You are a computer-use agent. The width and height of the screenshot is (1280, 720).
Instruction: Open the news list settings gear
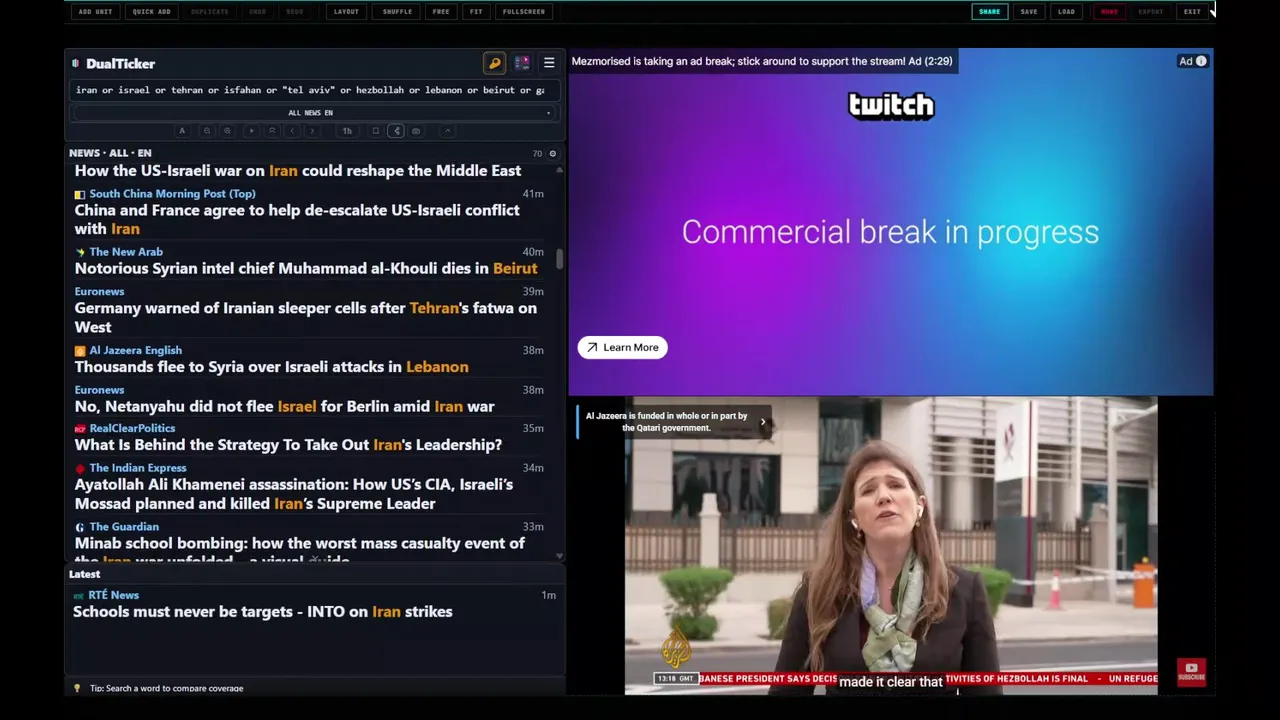tap(552, 154)
